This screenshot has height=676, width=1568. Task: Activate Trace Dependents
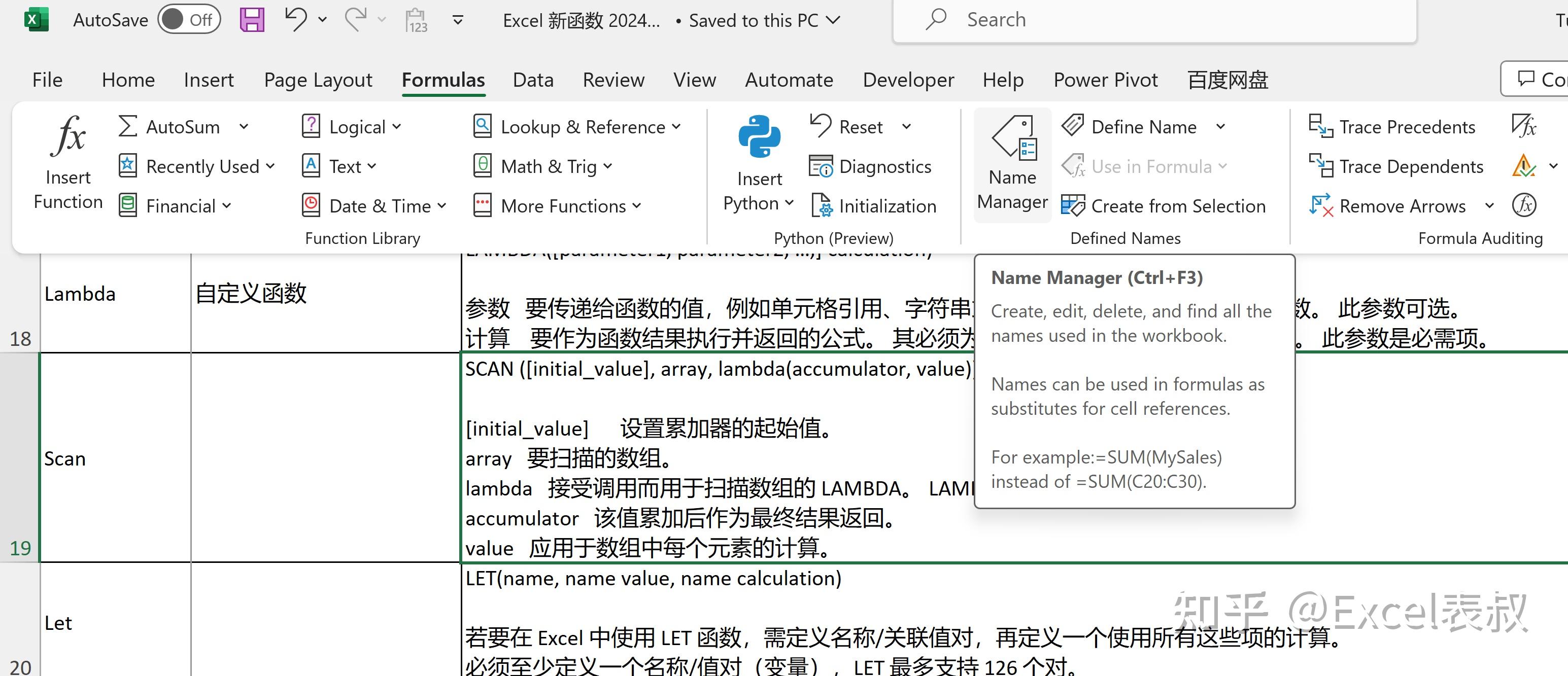(x=1396, y=166)
